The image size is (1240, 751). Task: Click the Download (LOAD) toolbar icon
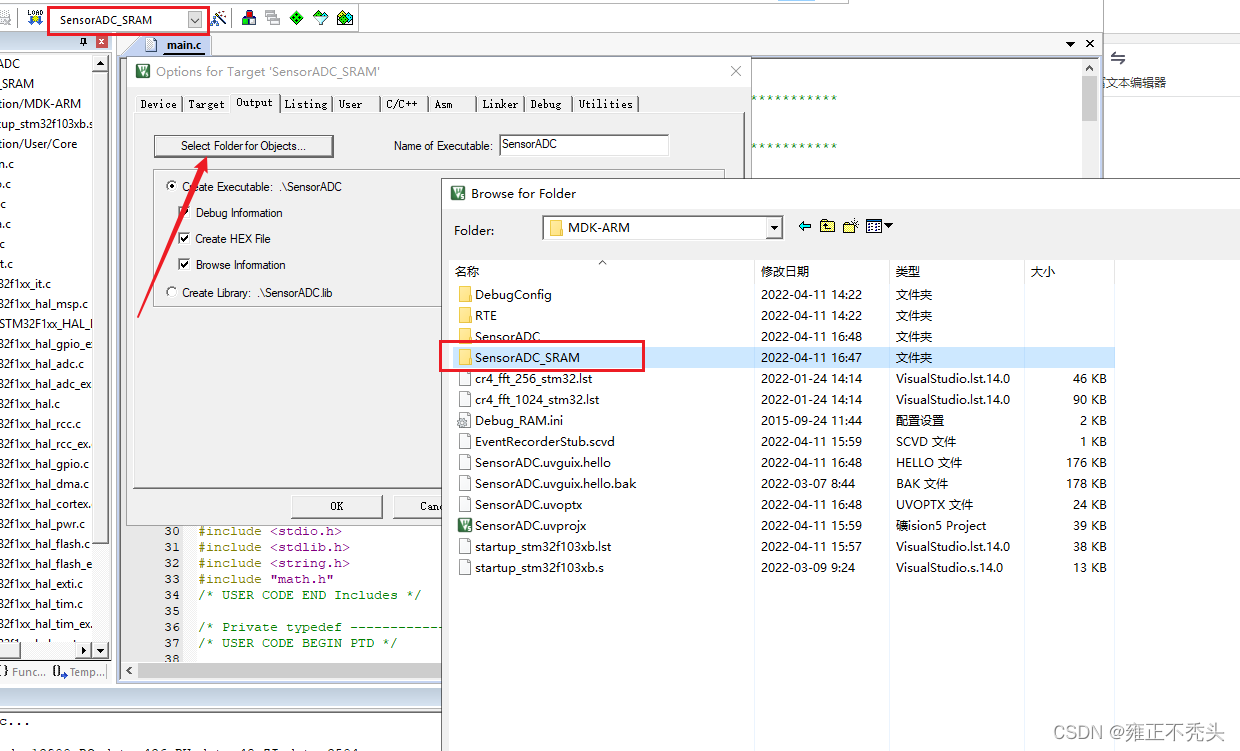coord(35,18)
